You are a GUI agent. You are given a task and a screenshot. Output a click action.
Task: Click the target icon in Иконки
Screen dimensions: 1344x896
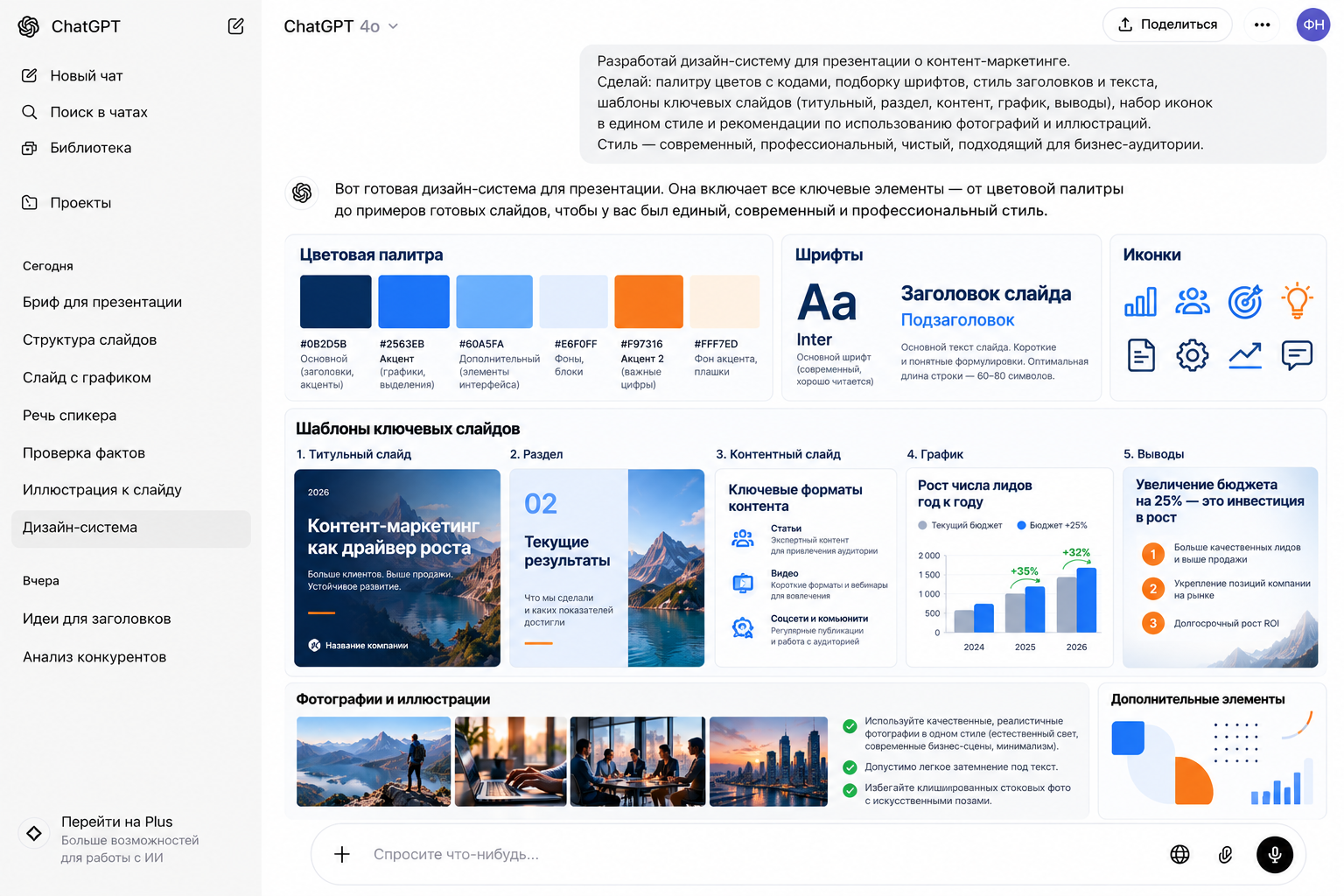tap(1245, 302)
